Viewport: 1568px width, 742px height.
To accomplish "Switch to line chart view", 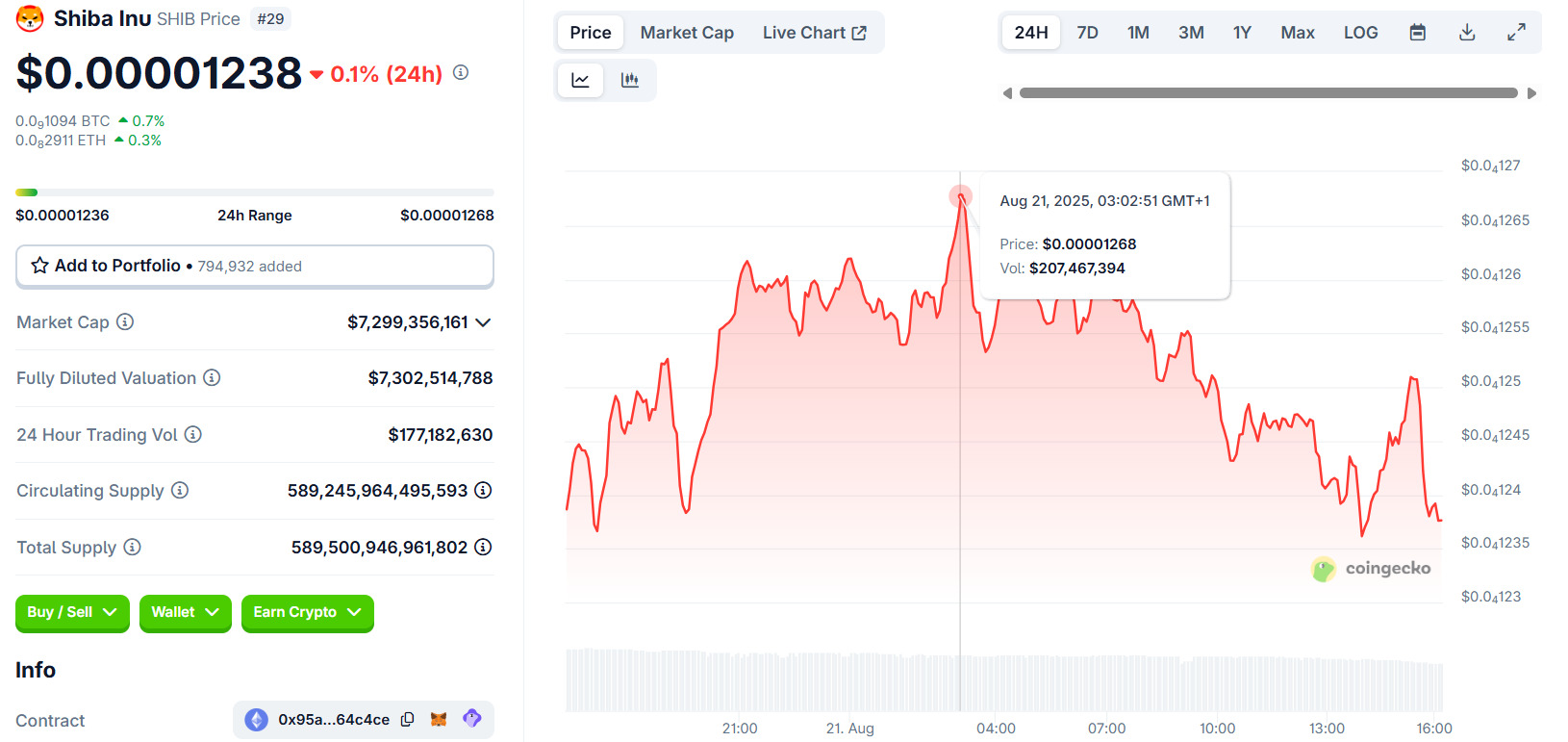I will pyautogui.click(x=580, y=80).
